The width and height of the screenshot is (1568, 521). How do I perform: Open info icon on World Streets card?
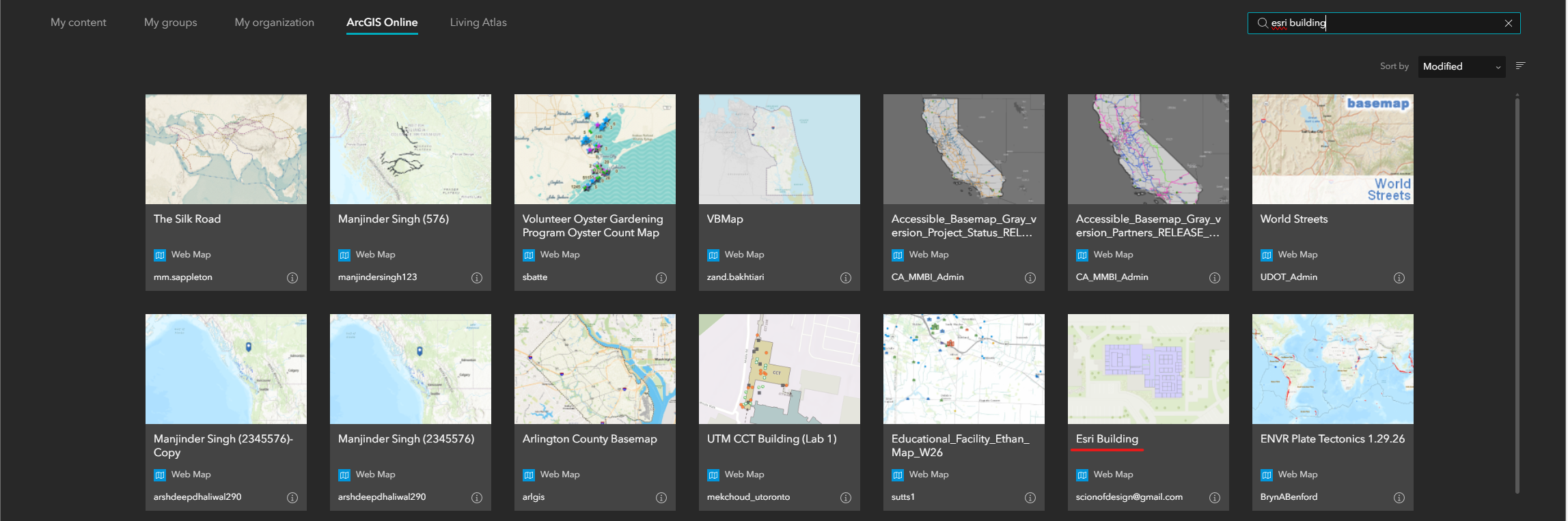[x=1399, y=278]
